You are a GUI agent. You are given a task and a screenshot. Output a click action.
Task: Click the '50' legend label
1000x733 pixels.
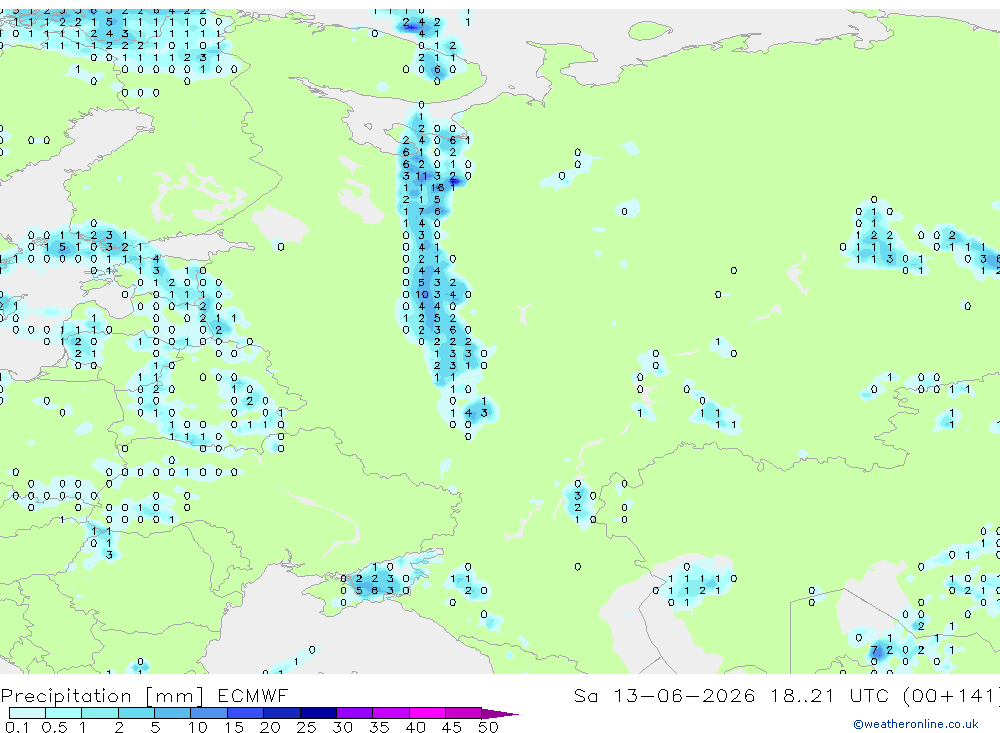(488, 727)
